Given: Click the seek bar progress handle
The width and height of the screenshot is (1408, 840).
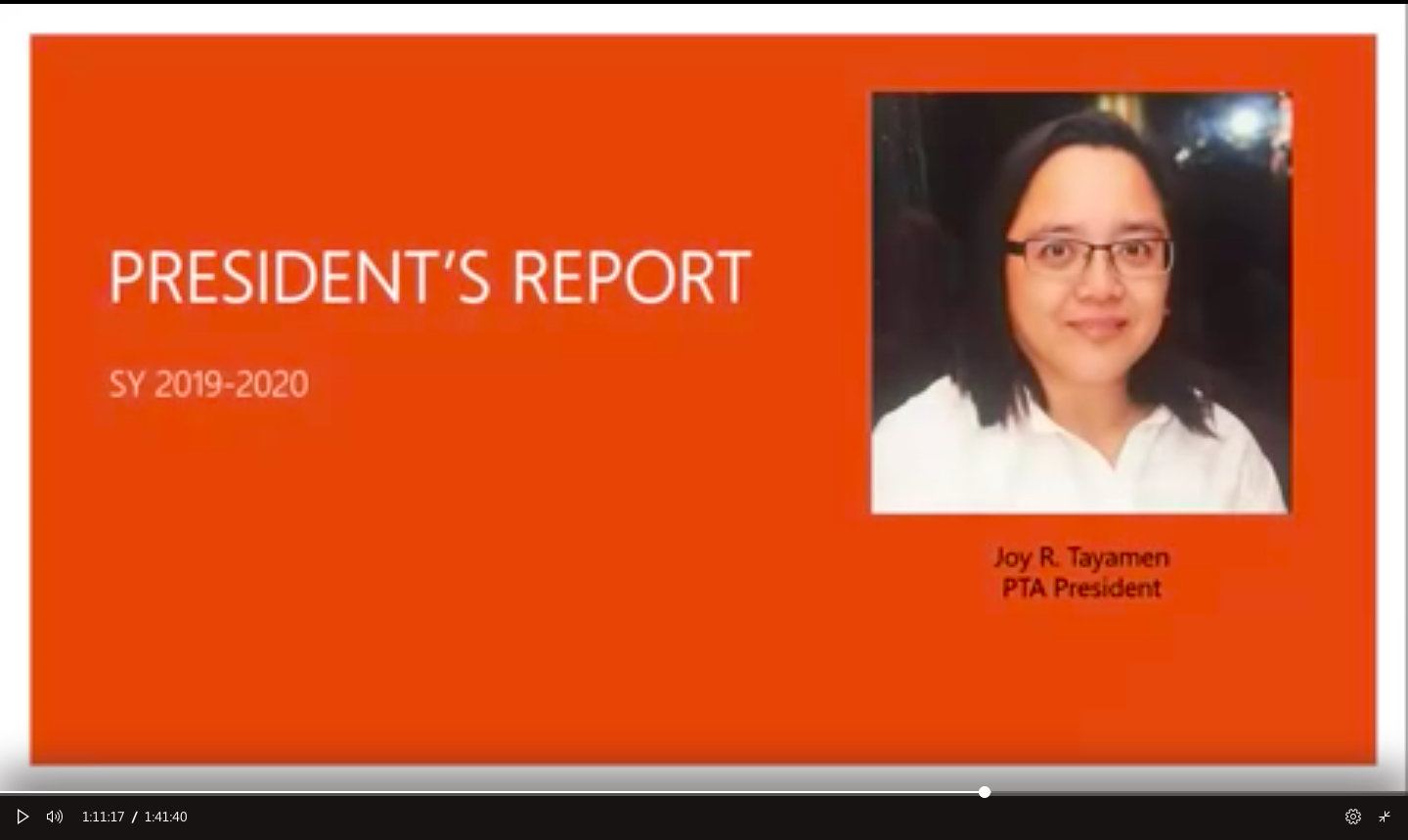Looking at the screenshot, I should point(985,792).
